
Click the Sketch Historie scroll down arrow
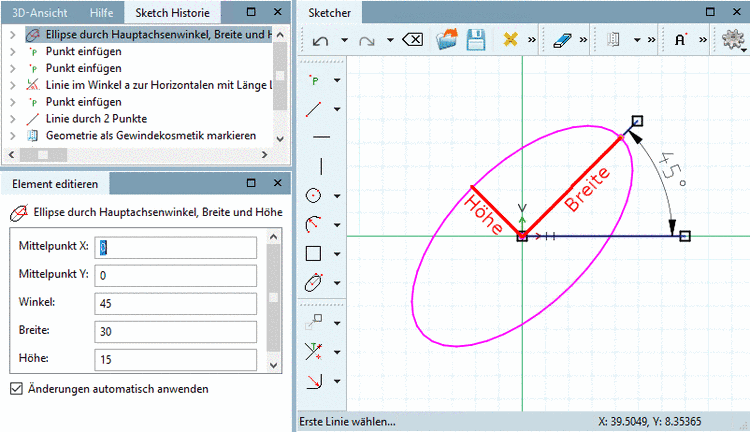[280, 139]
